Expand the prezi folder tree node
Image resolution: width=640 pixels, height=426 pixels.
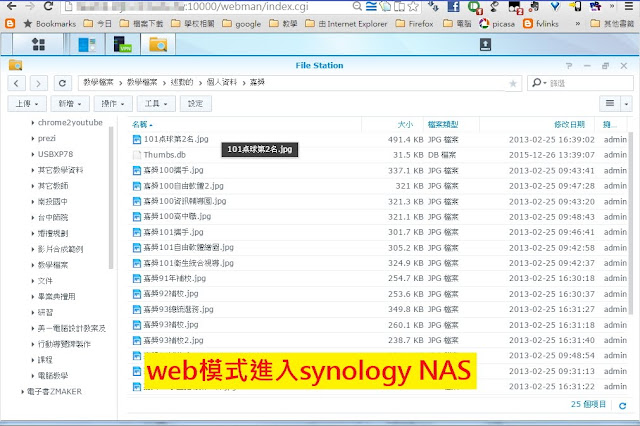[x=33, y=138]
